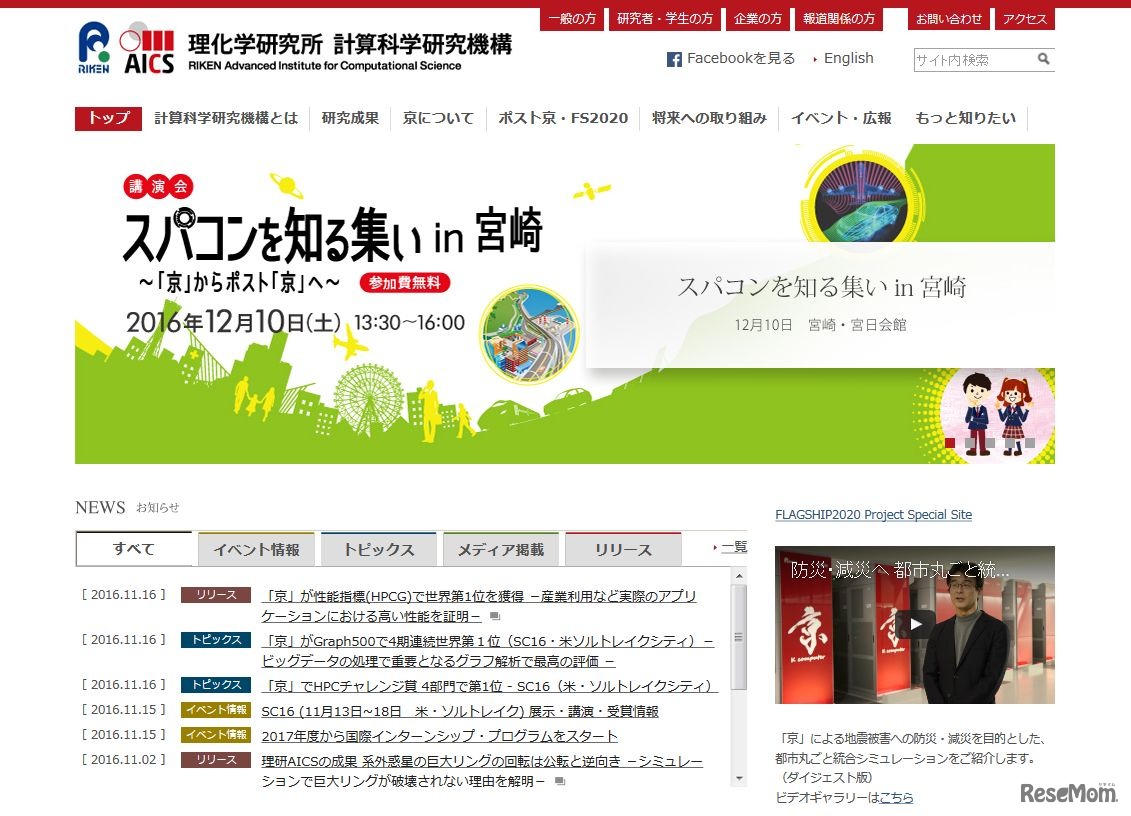Open the 将来への取り組み dropdown menu
Viewport: 1131px width, 816px height.
click(709, 118)
